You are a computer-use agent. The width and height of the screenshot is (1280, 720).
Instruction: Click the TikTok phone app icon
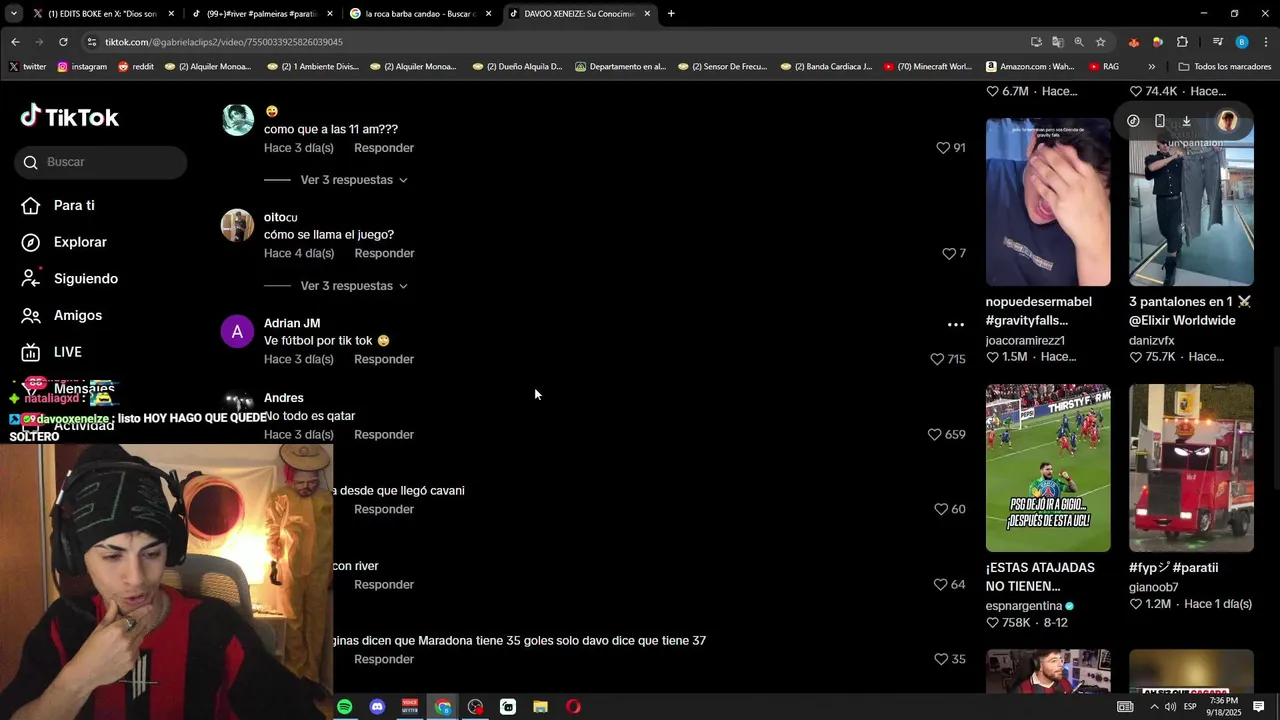coord(1160,121)
